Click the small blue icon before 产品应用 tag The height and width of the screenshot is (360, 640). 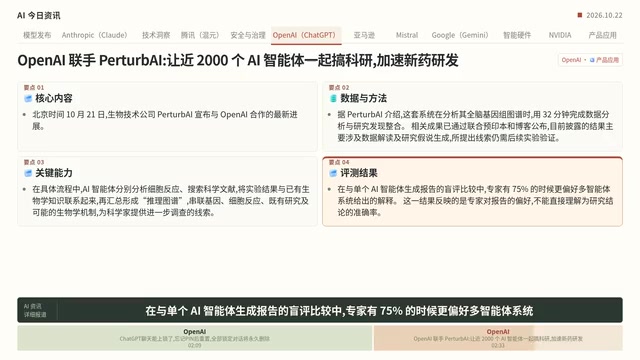(x=592, y=60)
